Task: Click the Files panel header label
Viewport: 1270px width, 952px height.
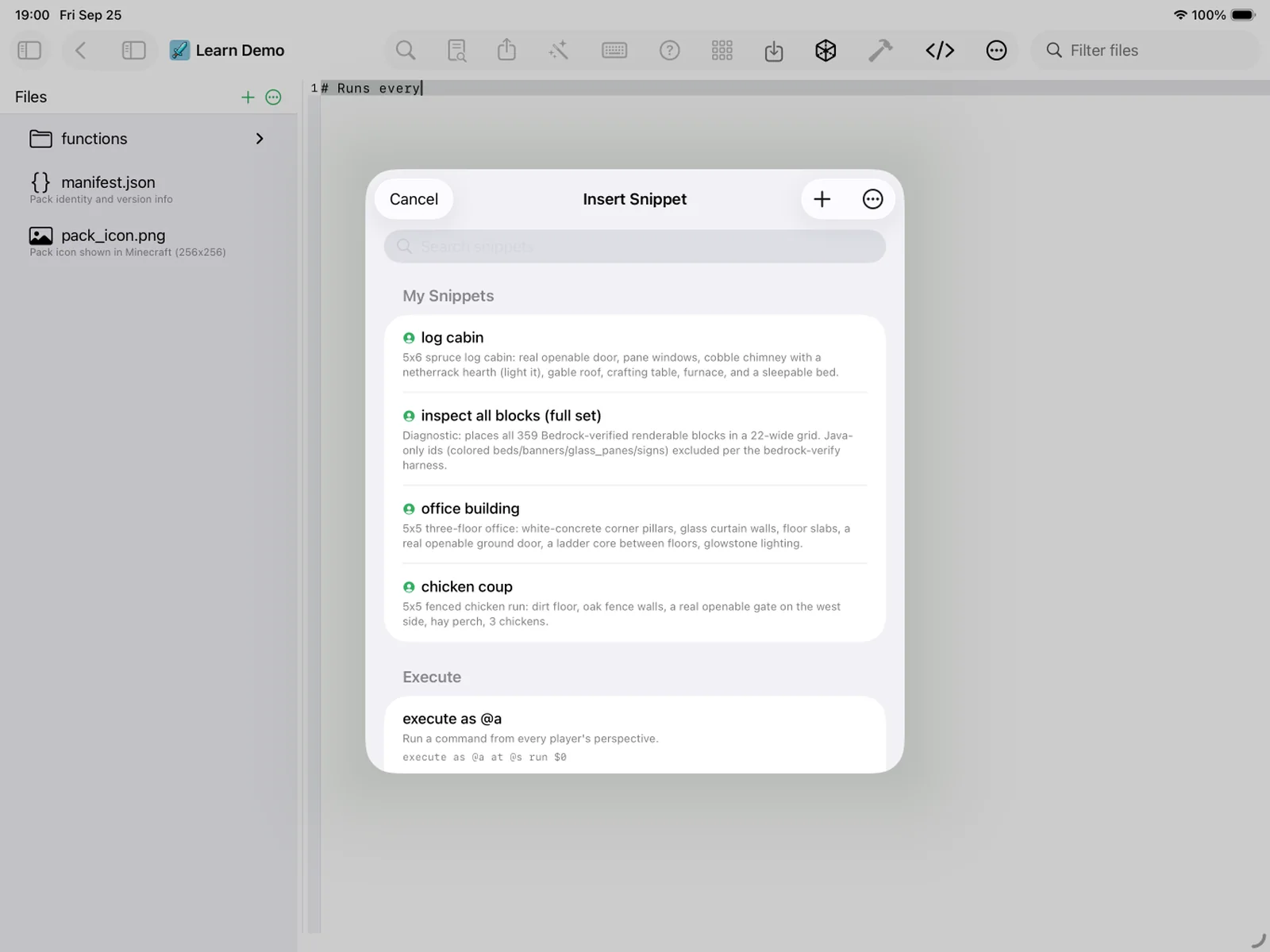Action: (31, 97)
